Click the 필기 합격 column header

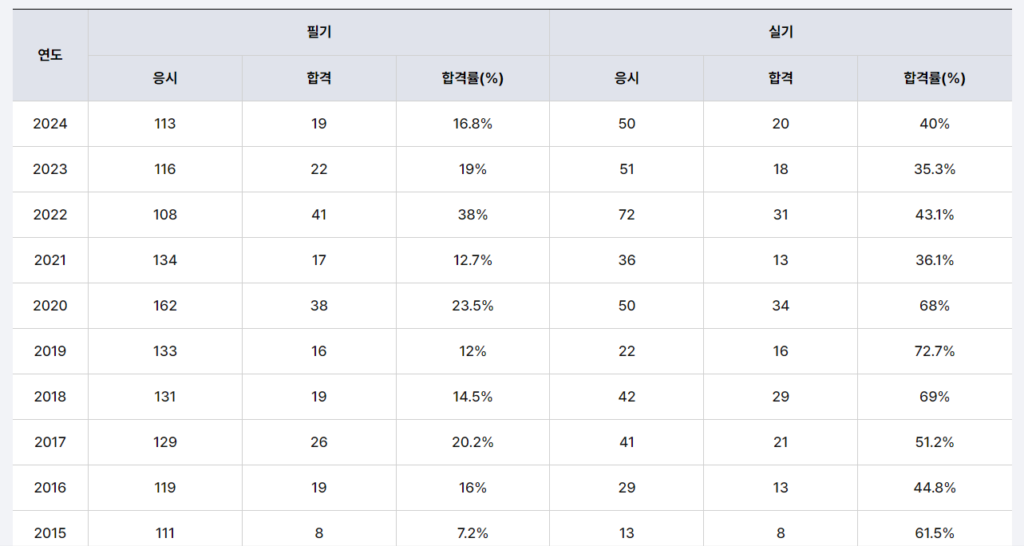pyautogui.click(x=319, y=78)
